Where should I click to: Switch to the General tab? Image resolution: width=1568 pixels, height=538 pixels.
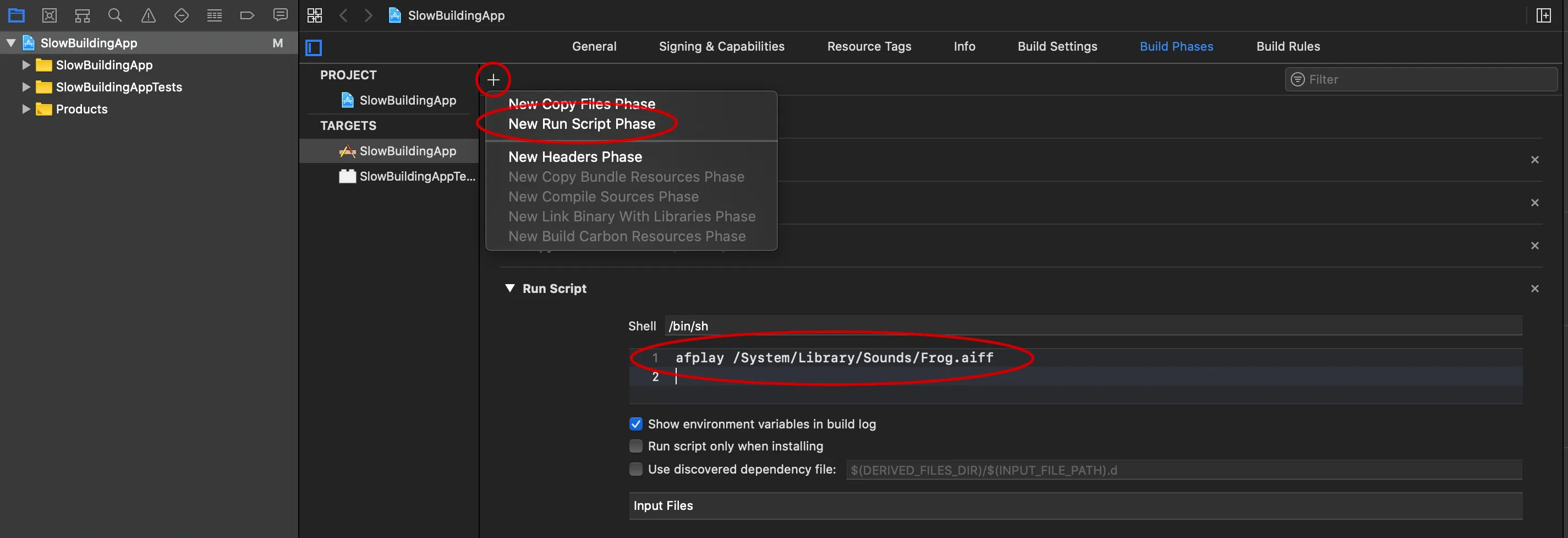point(594,46)
